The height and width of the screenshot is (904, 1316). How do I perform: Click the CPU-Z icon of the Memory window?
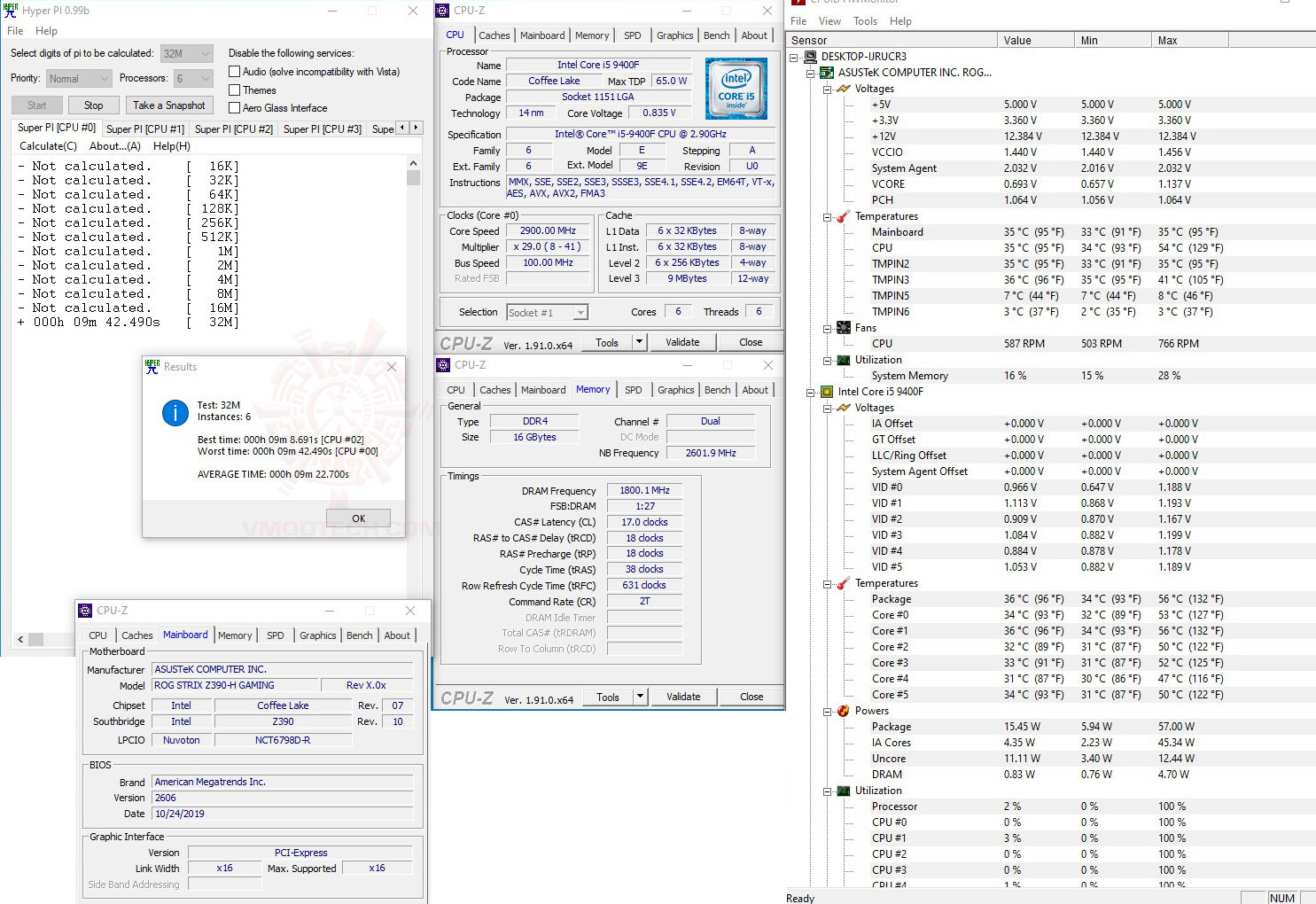(x=443, y=365)
